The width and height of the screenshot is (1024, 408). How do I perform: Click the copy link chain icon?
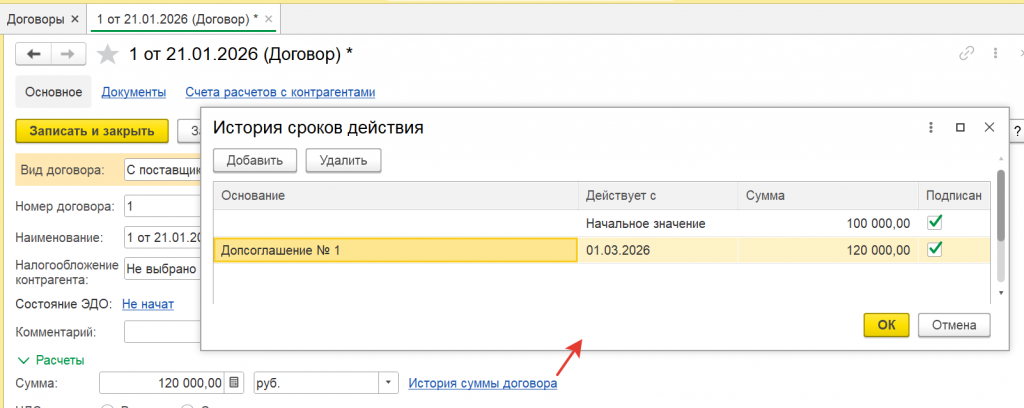point(966,53)
